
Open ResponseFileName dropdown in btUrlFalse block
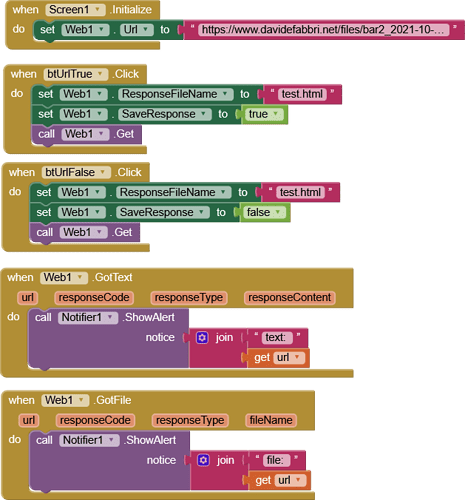[173, 192]
